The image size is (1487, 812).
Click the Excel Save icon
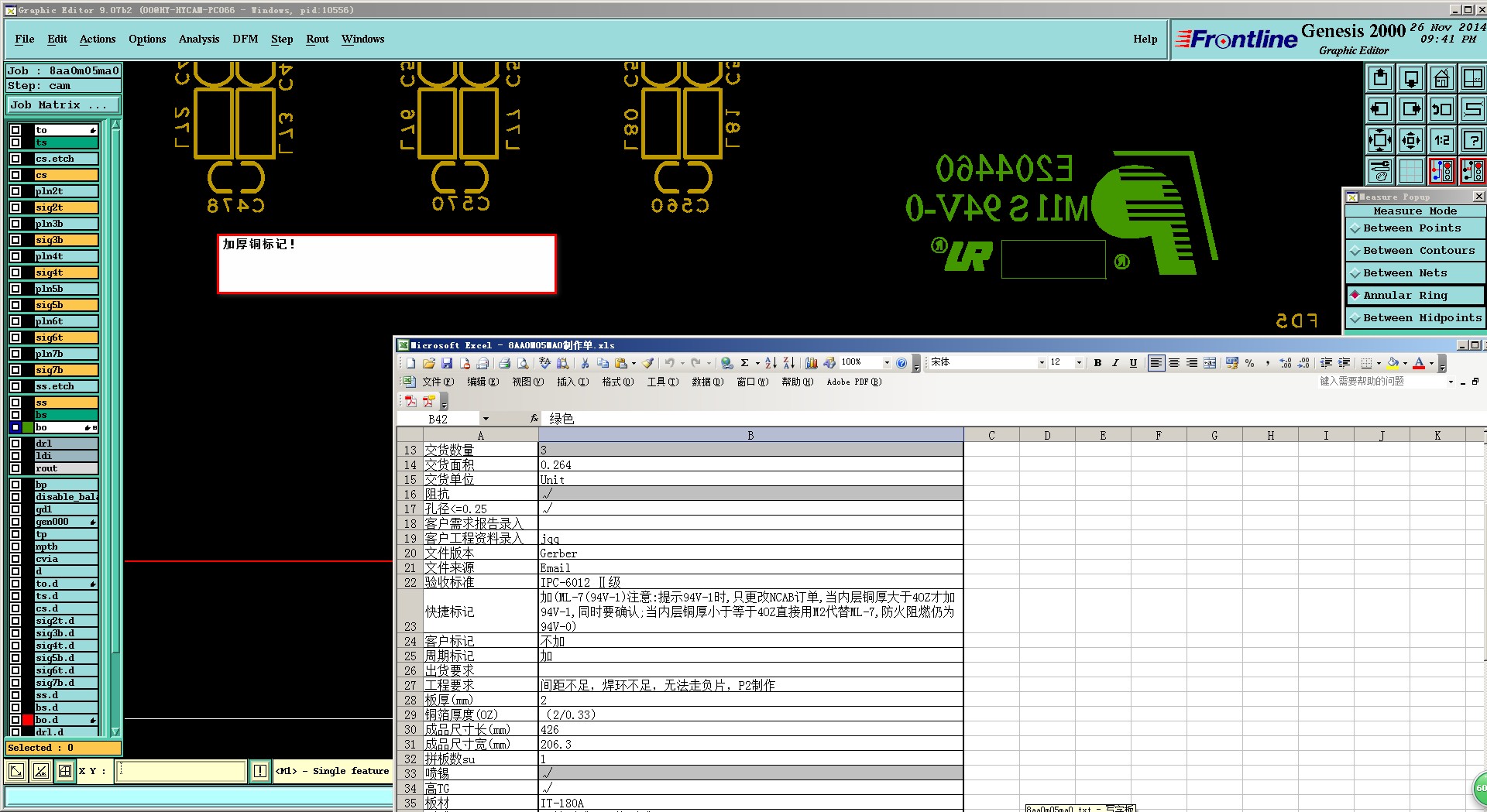point(447,363)
